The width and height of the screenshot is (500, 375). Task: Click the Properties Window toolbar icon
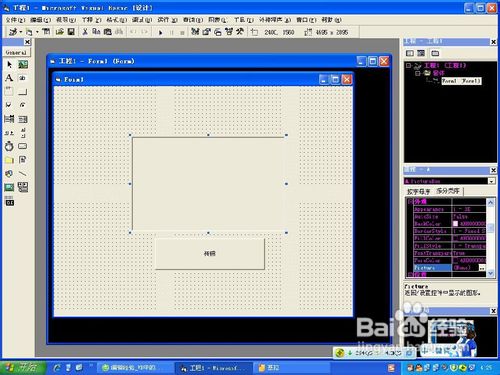tap(207, 32)
